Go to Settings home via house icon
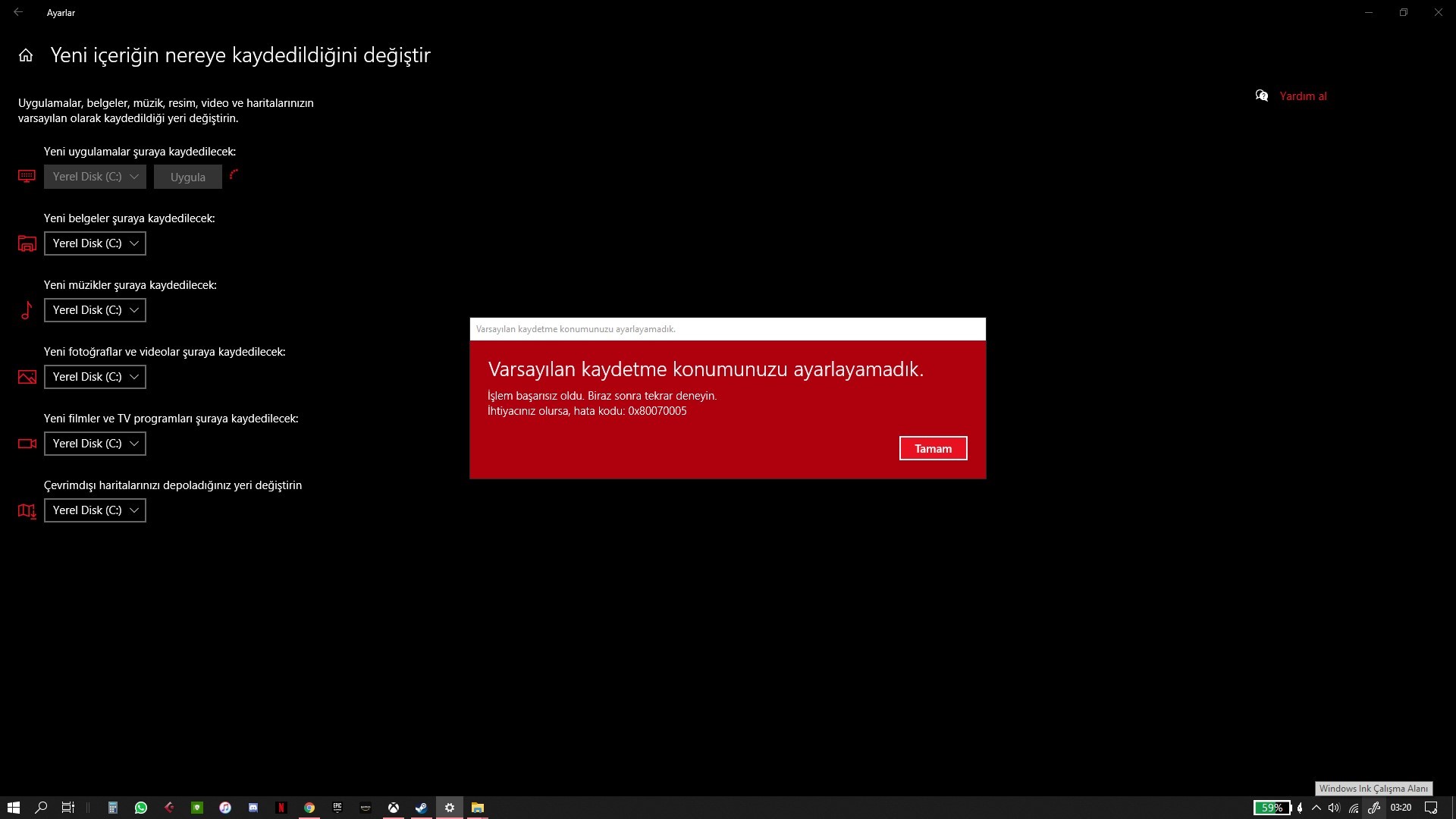 (26, 55)
